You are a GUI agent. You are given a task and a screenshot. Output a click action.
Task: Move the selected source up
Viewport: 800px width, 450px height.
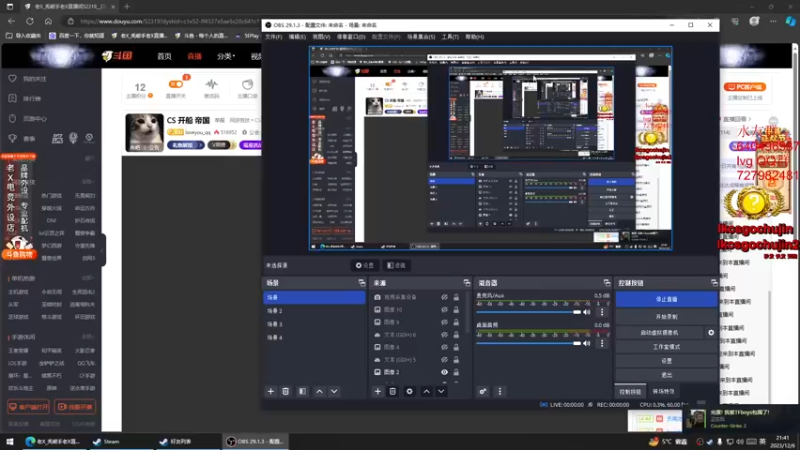(x=427, y=391)
